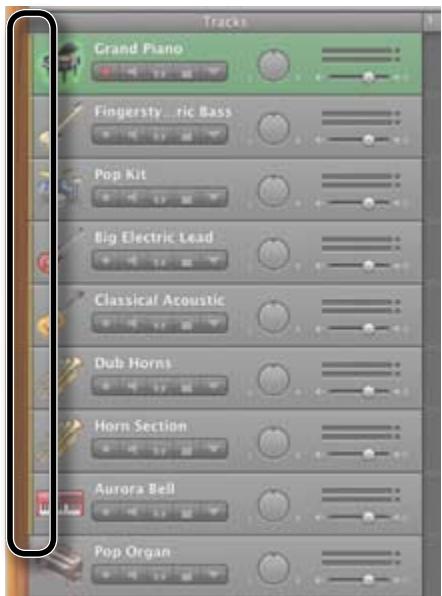Select the Classical Acoustic track name

pyautogui.click(x=160, y=300)
